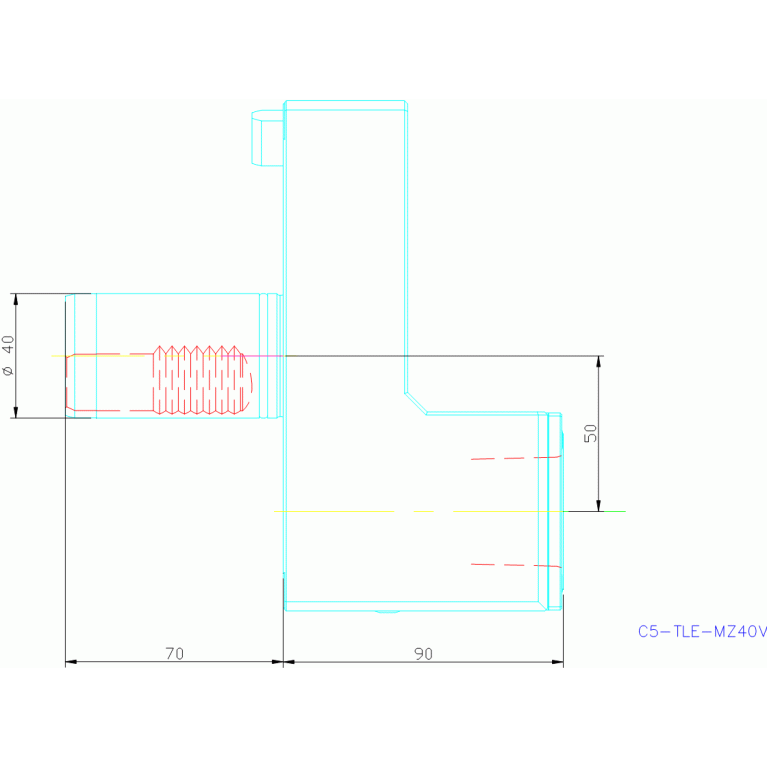Click the small cyan tab at top-left of body
The height and width of the screenshot is (767, 767).
[x=267, y=138]
